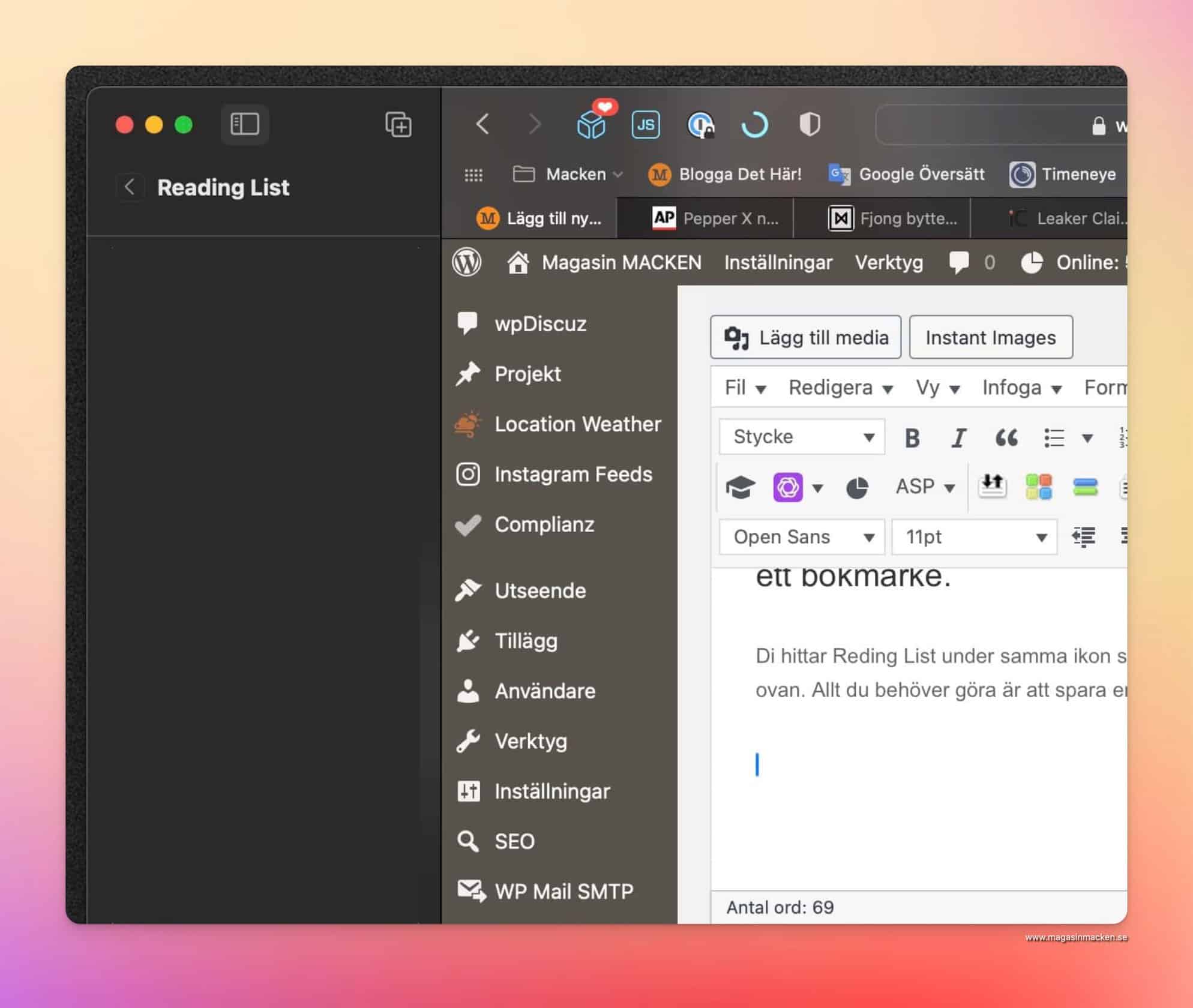
Task: Open the ASP dropdown
Action: pyautogui.click(x=925, y=487)
